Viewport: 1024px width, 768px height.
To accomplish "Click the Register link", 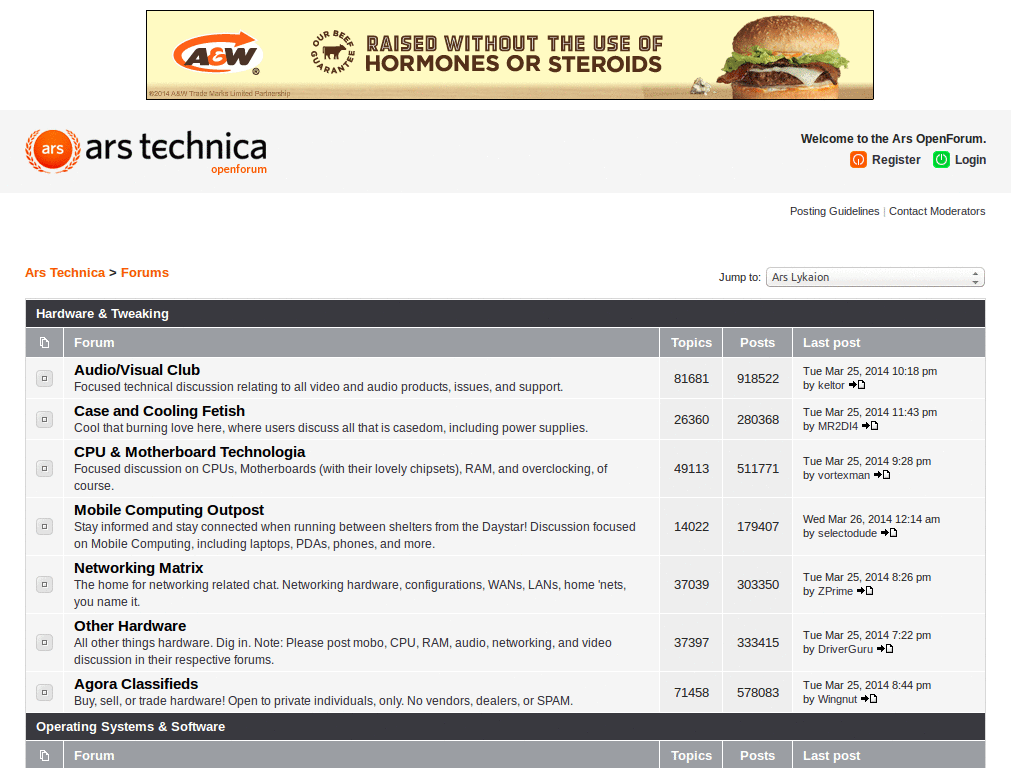I will 896,160.
